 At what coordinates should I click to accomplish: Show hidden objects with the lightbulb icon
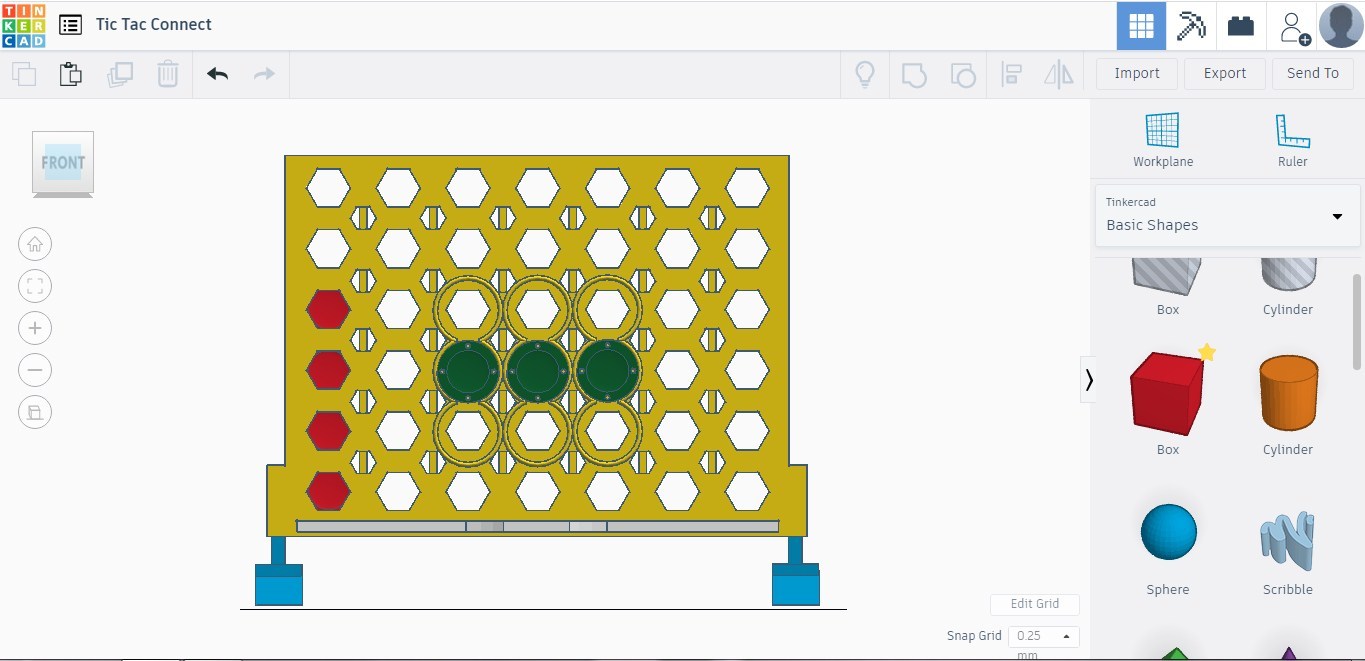864,73
